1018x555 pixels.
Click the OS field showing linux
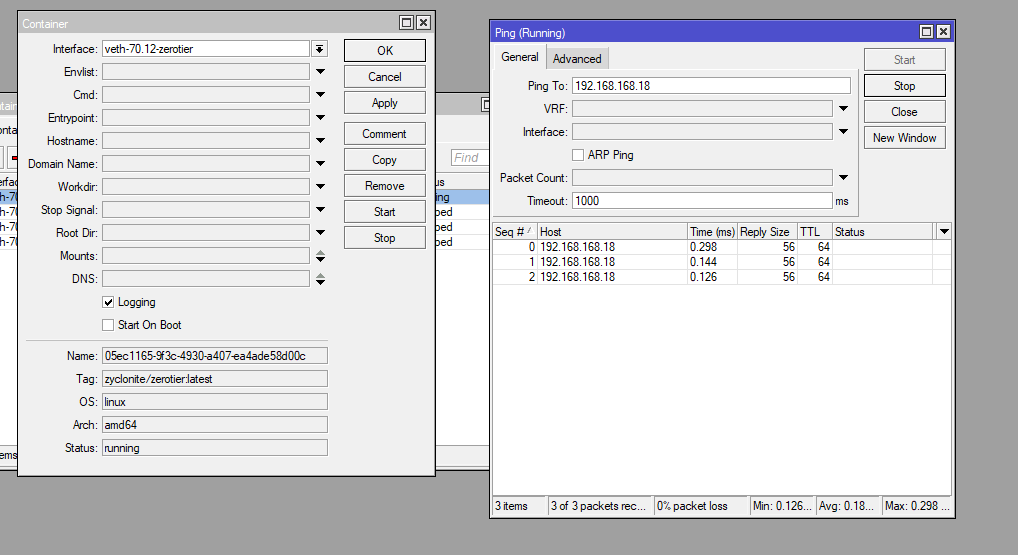point(214,402)
